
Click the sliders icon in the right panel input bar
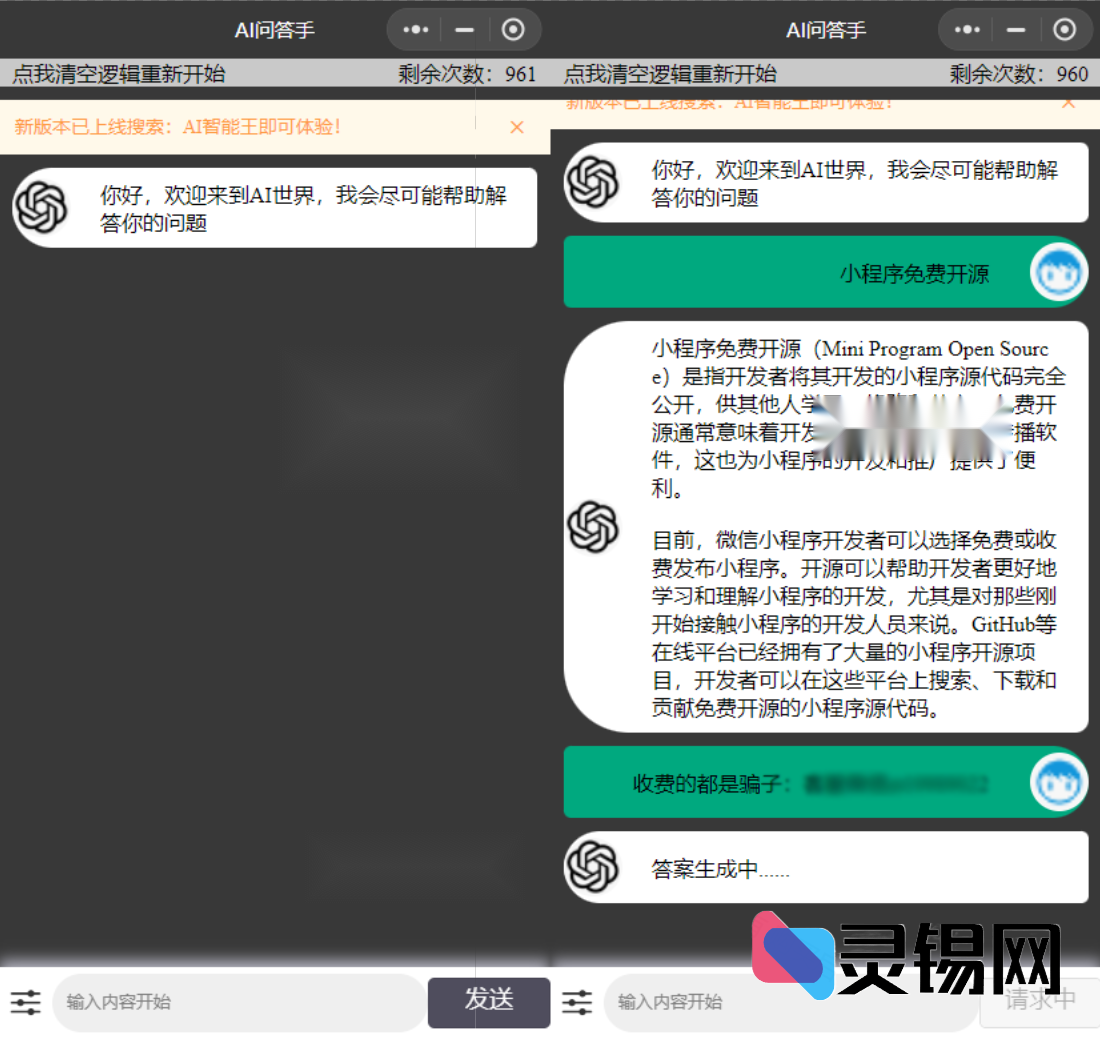(x=577, y=1002)
